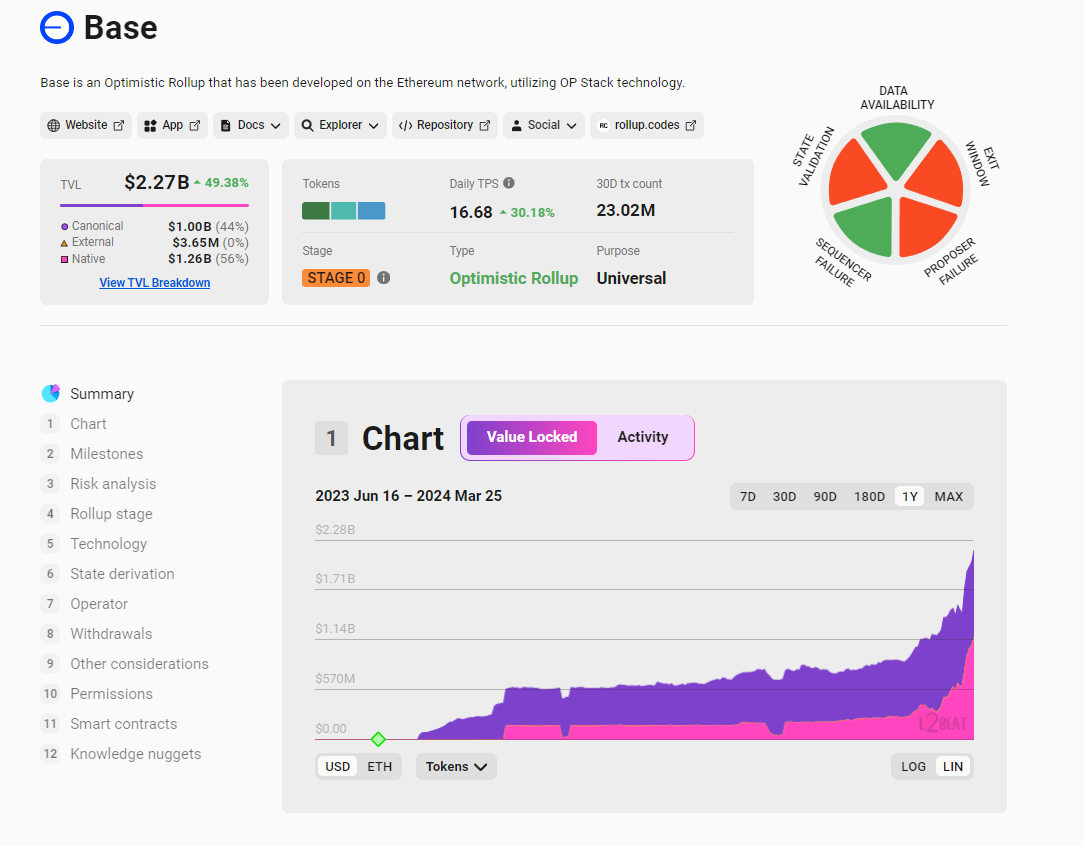1084x846 pixels.
Task: Click the Exit Window red rosette slice
Action: (x=937, y=173)
